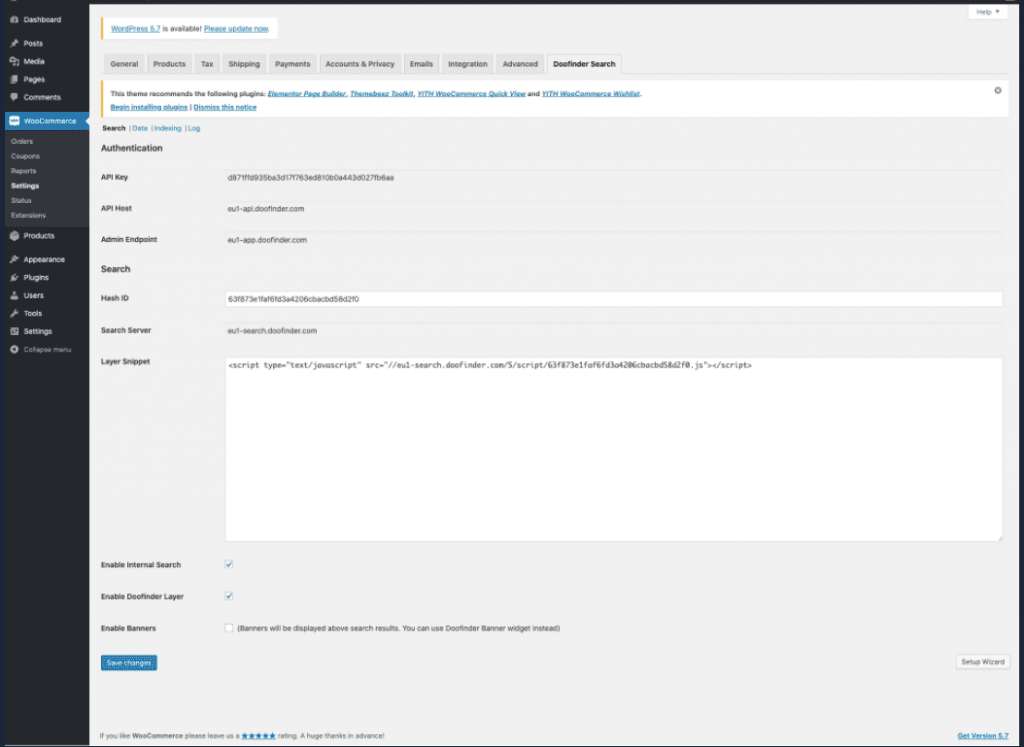This screenshot has width=1024, height=747.
Task: Open the Payments settings tab
Action: pos(292,64)
